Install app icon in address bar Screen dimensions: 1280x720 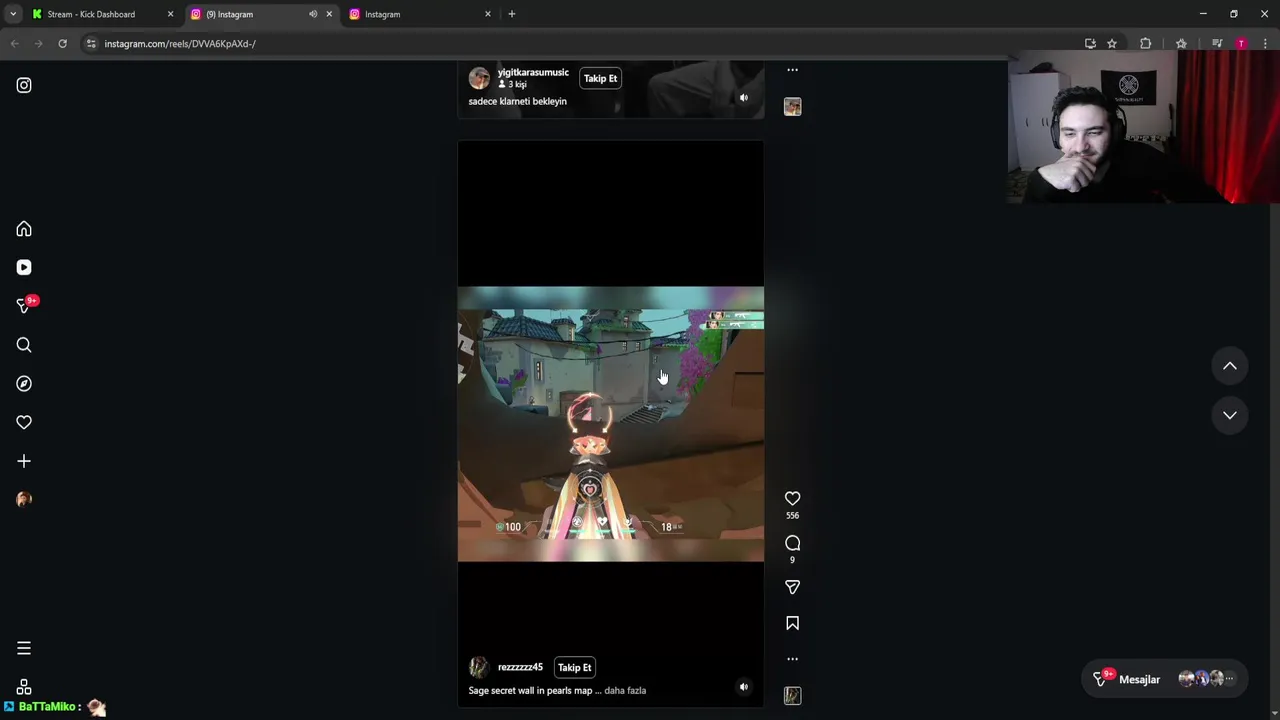1090,43
